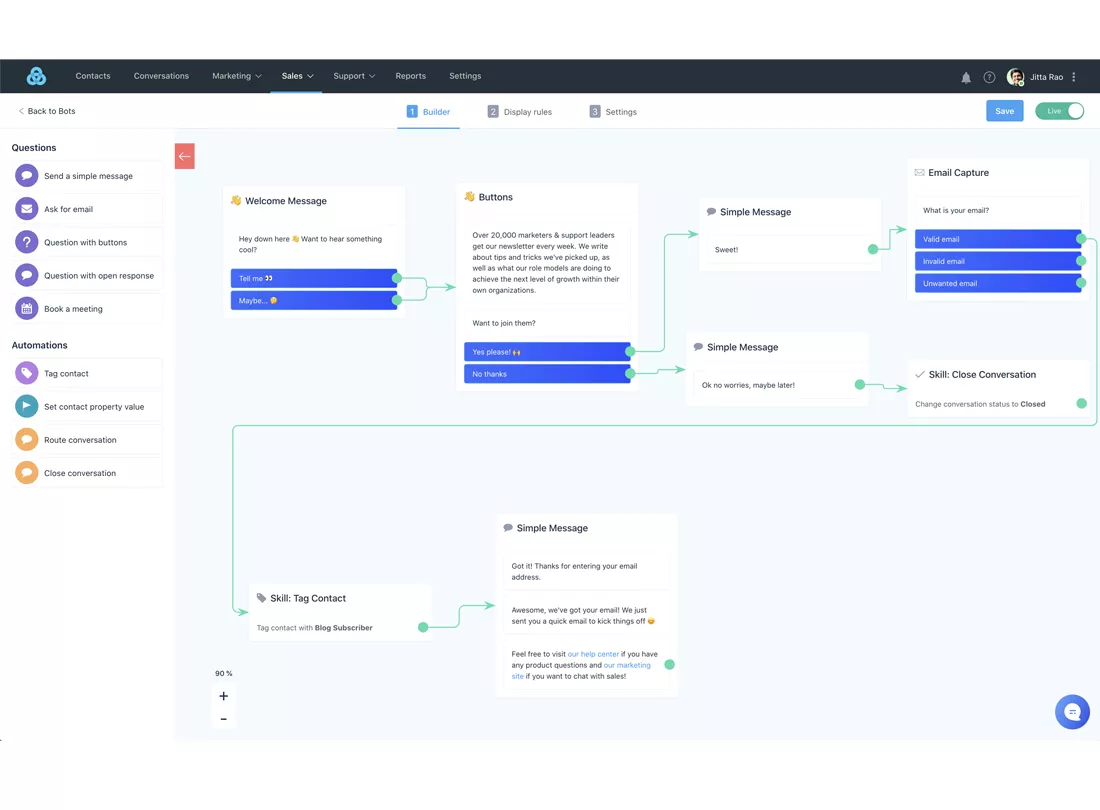
Task: Select the Book a meeting calendar icon
Action: 26,308
